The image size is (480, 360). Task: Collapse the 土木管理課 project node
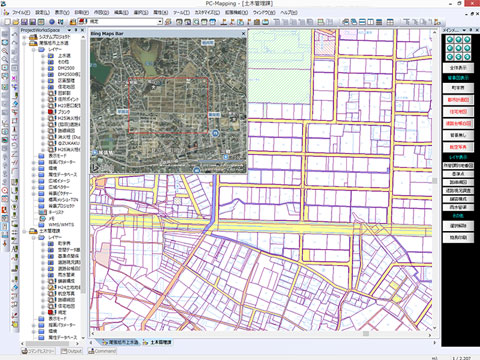pos(24,231)
